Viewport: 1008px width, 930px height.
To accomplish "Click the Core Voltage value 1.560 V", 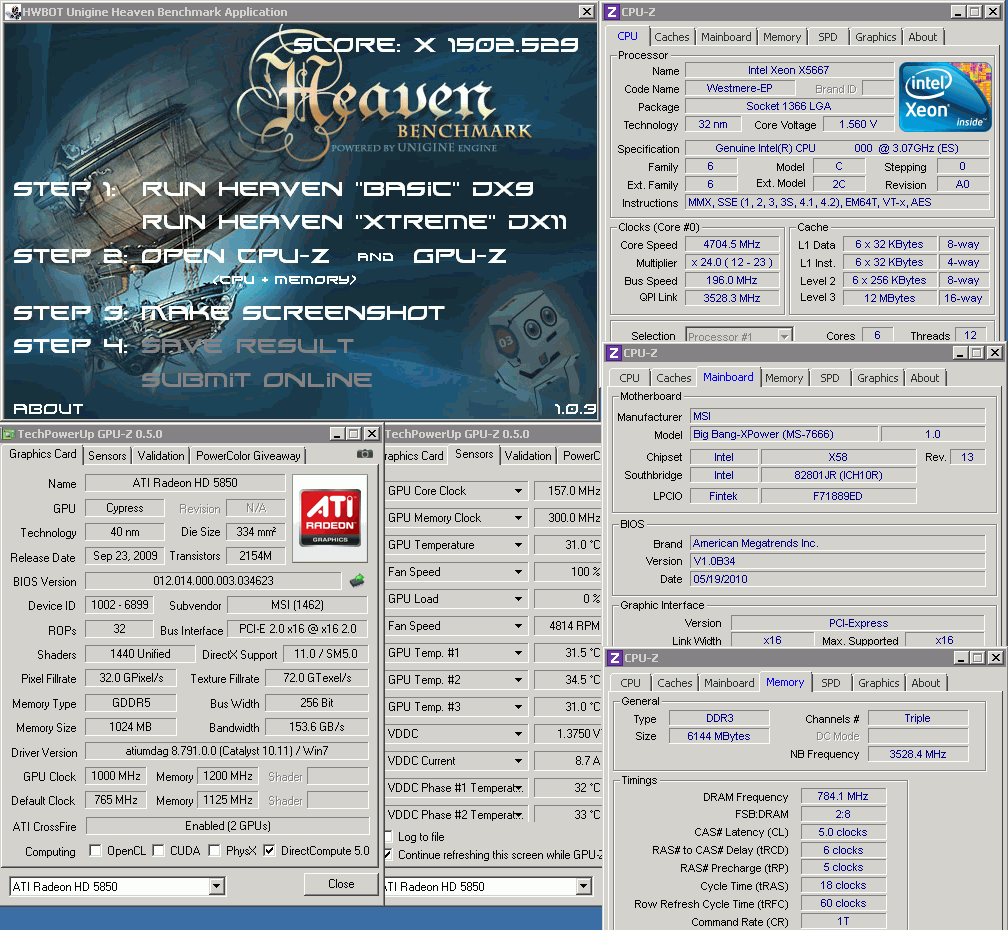I will coord(858,124).
